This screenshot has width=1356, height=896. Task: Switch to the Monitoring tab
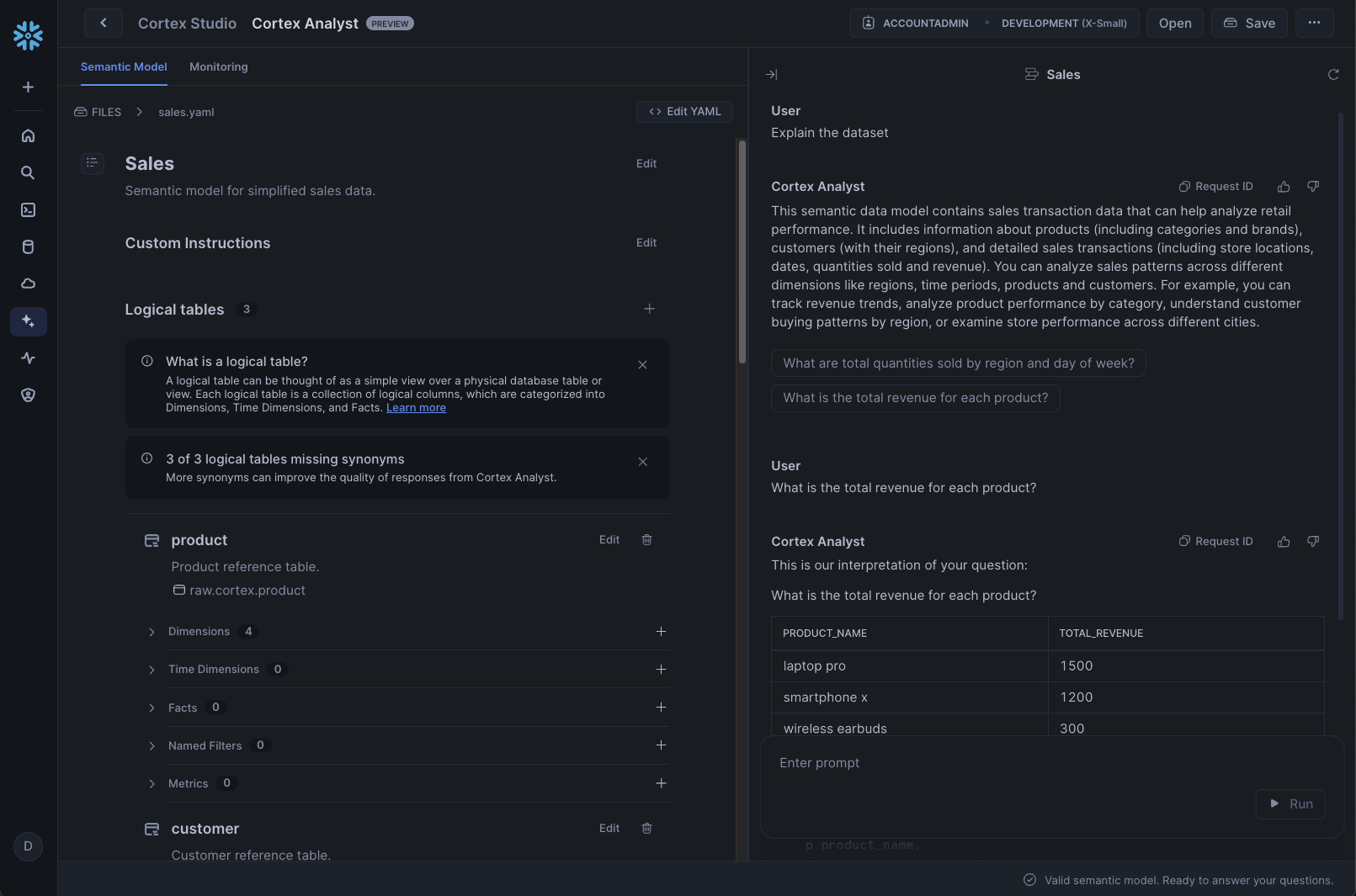pyautogui.click(x=219, y=67)
